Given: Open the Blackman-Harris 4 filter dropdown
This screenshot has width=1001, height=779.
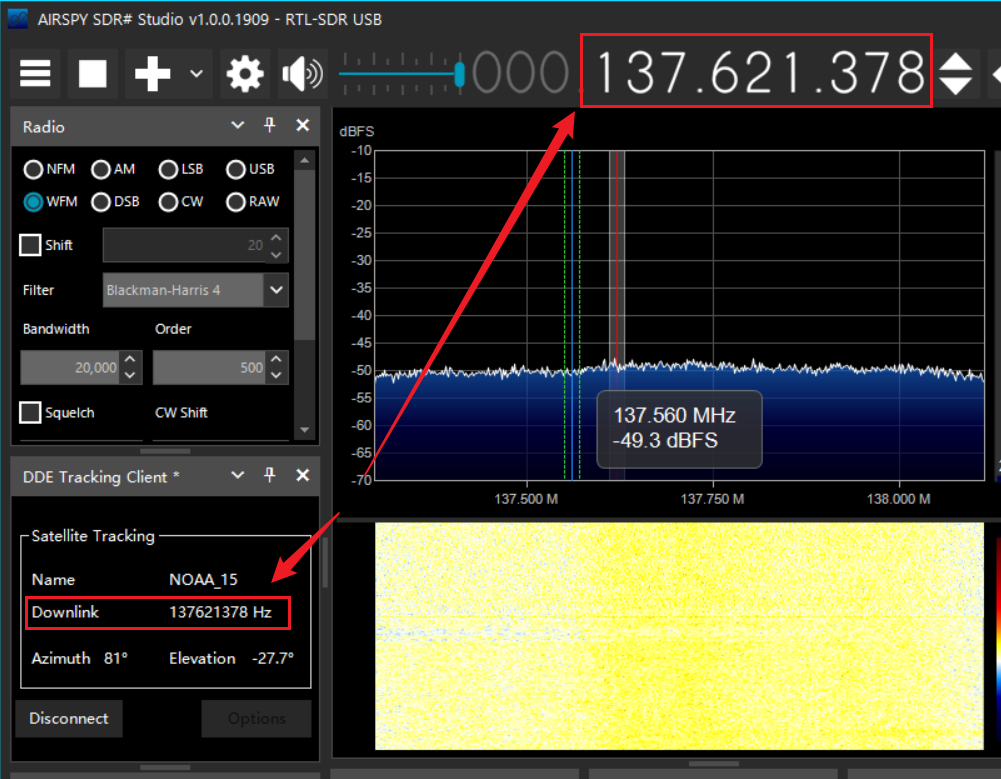Looking at the screenshot, I should click(x=275, y=291).
